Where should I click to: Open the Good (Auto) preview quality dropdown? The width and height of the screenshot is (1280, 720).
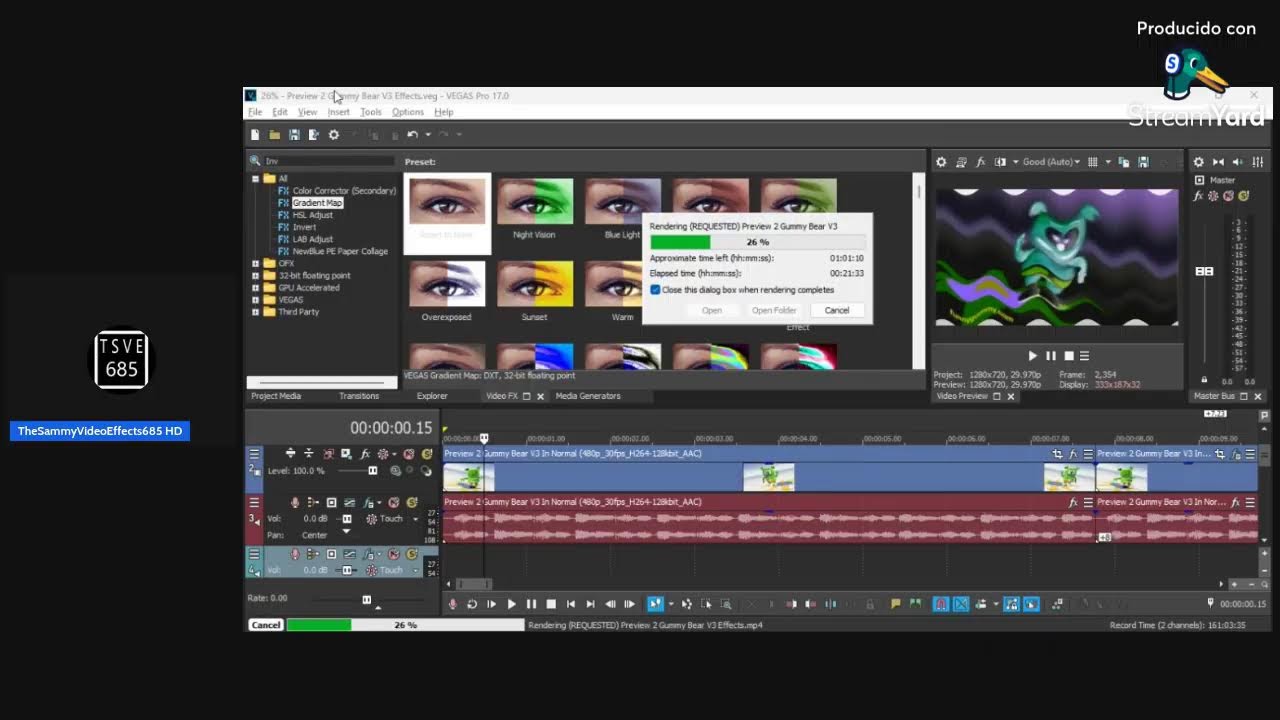pyautogui.click(x=1050, y=162)
